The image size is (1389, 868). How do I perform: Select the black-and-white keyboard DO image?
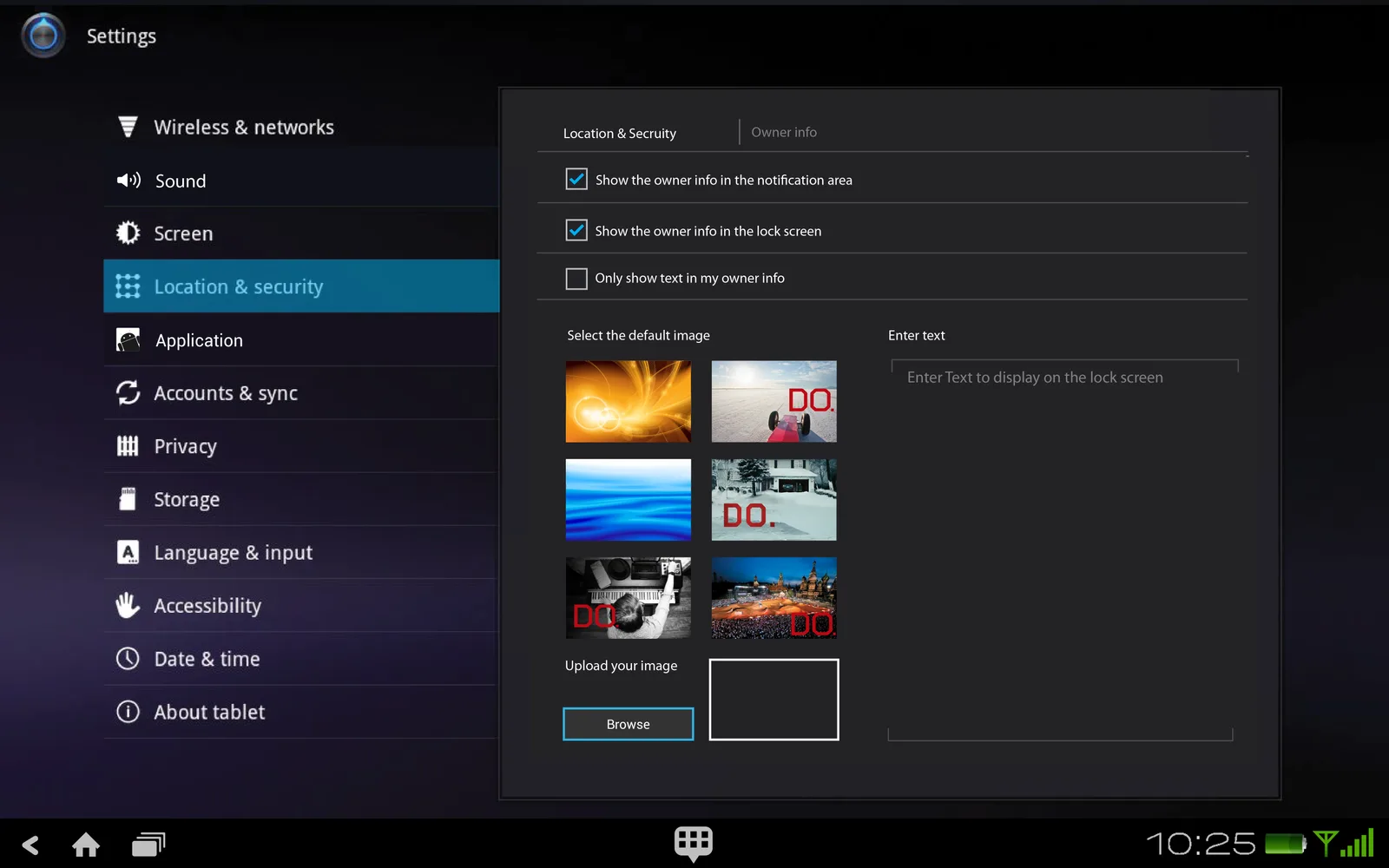pos(629,598)
